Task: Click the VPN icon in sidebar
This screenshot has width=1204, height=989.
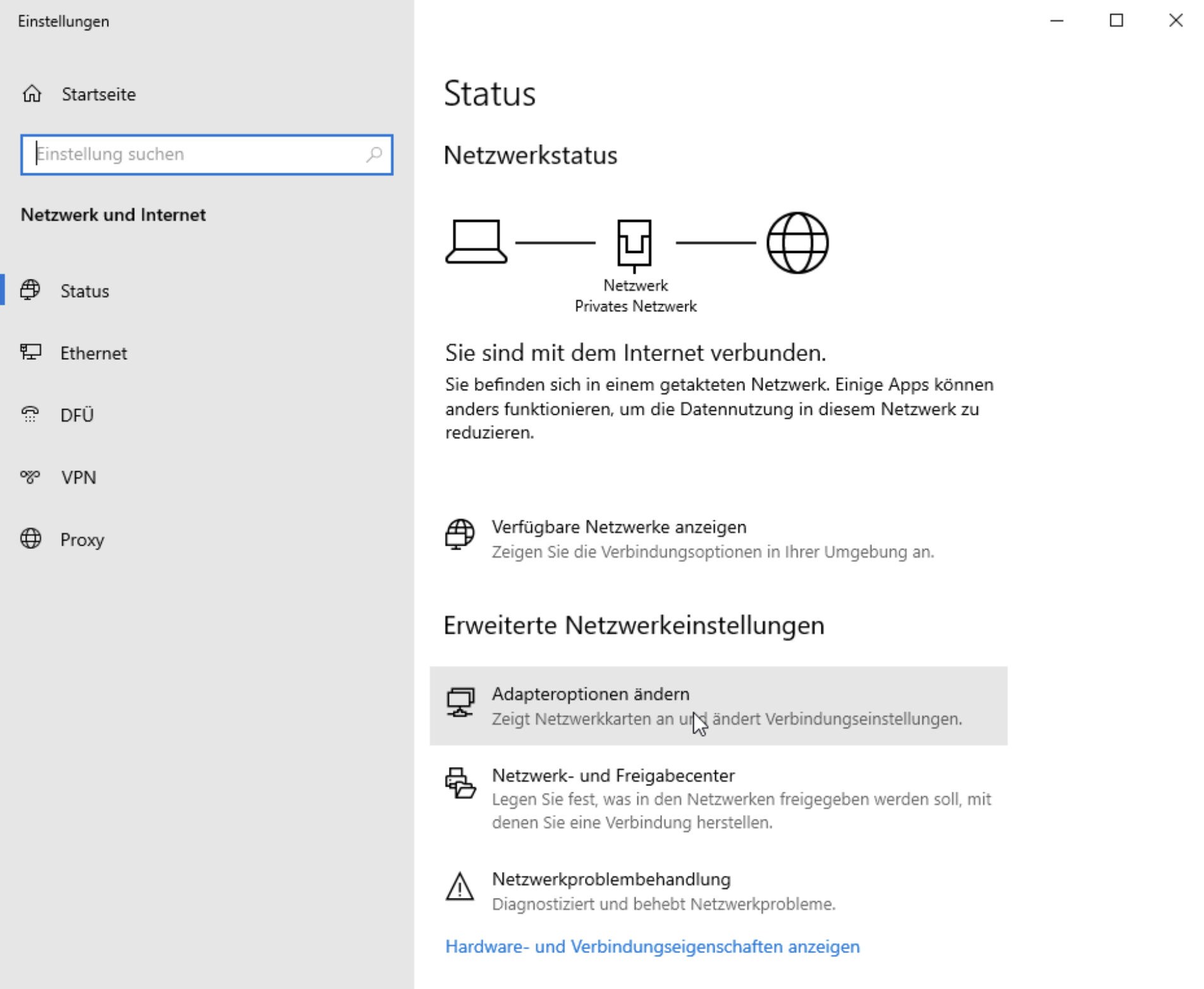Action: click(x=30, y=476)
